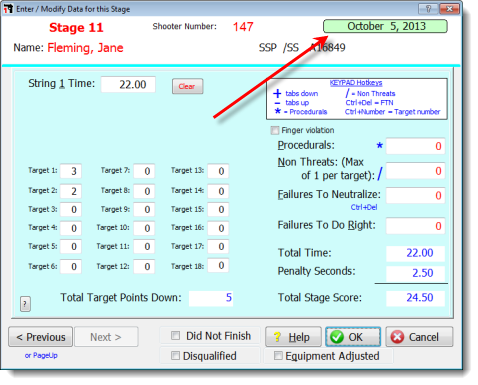The height and width of the screenshot is (385, 478).
Task: Click the small question mark help icon
Action: click(x=25, y=304)
